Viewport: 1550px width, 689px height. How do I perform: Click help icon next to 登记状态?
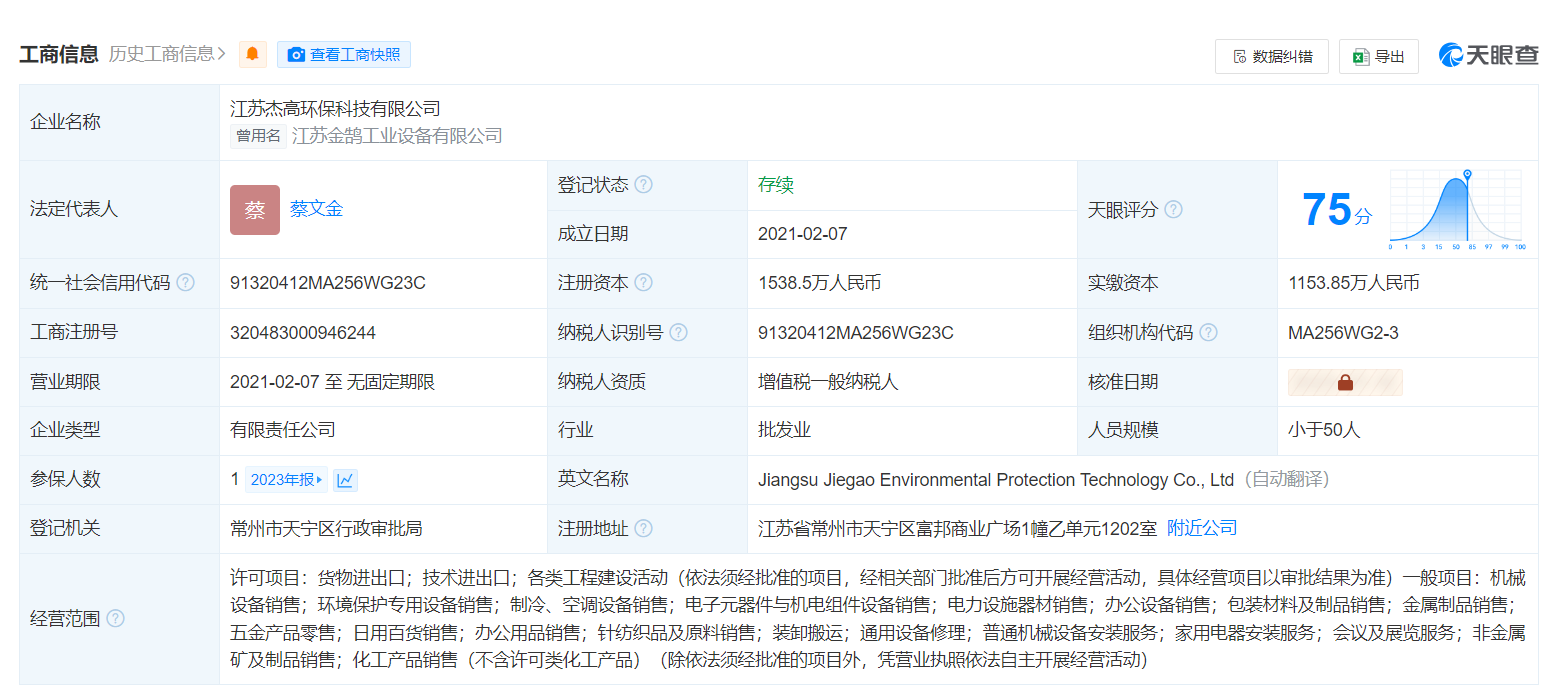click(x=644, y=185)
